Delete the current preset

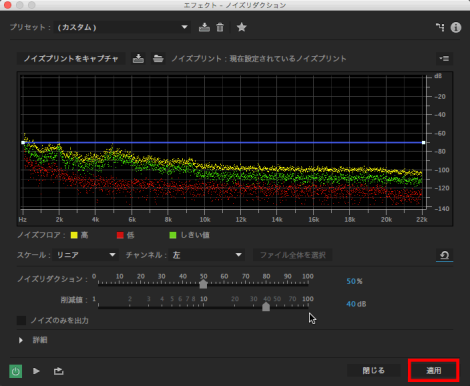coord(220,27)
